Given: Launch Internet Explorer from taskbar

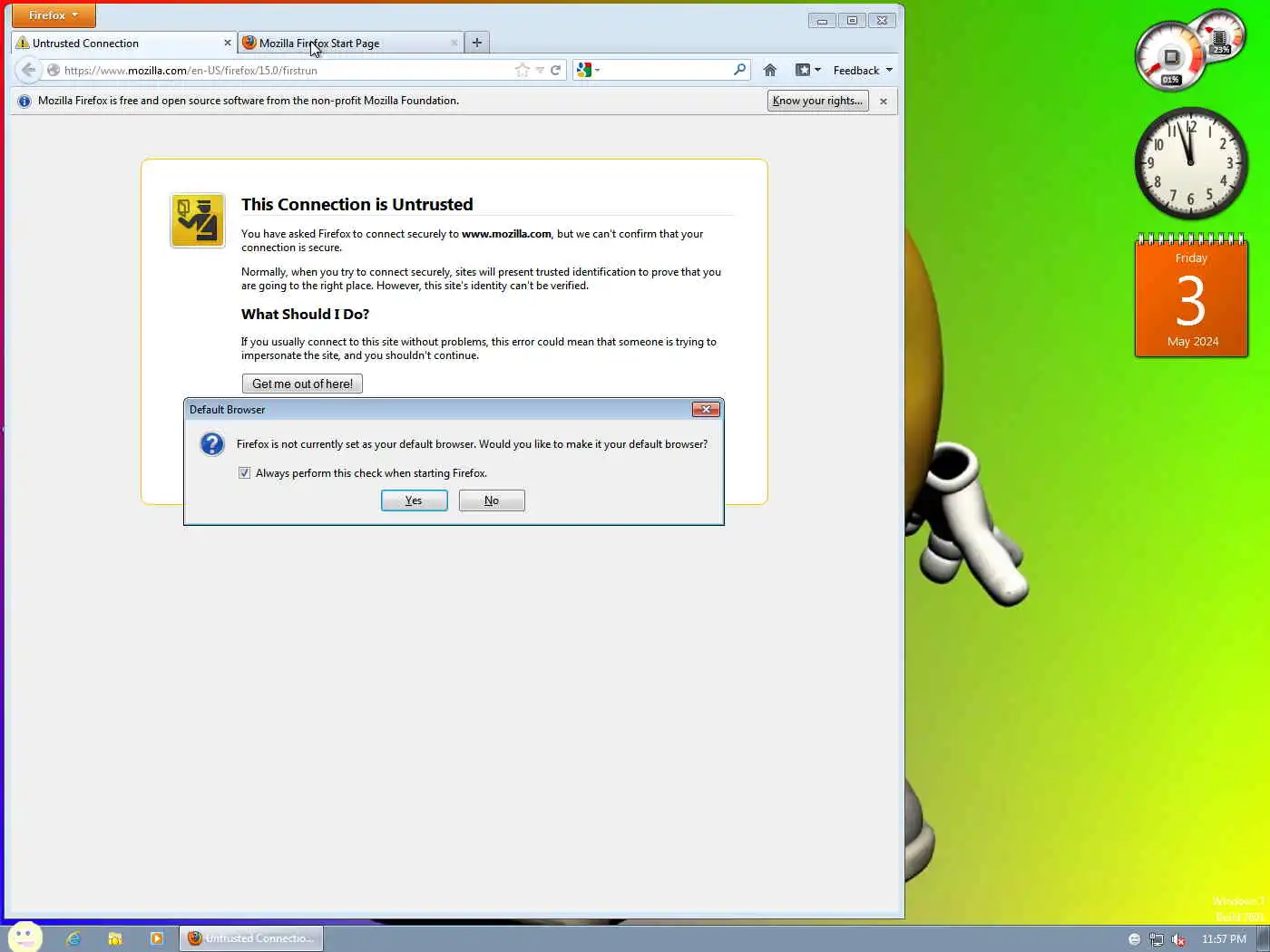Looking at the screenshot, I should [x=73, y=938].
